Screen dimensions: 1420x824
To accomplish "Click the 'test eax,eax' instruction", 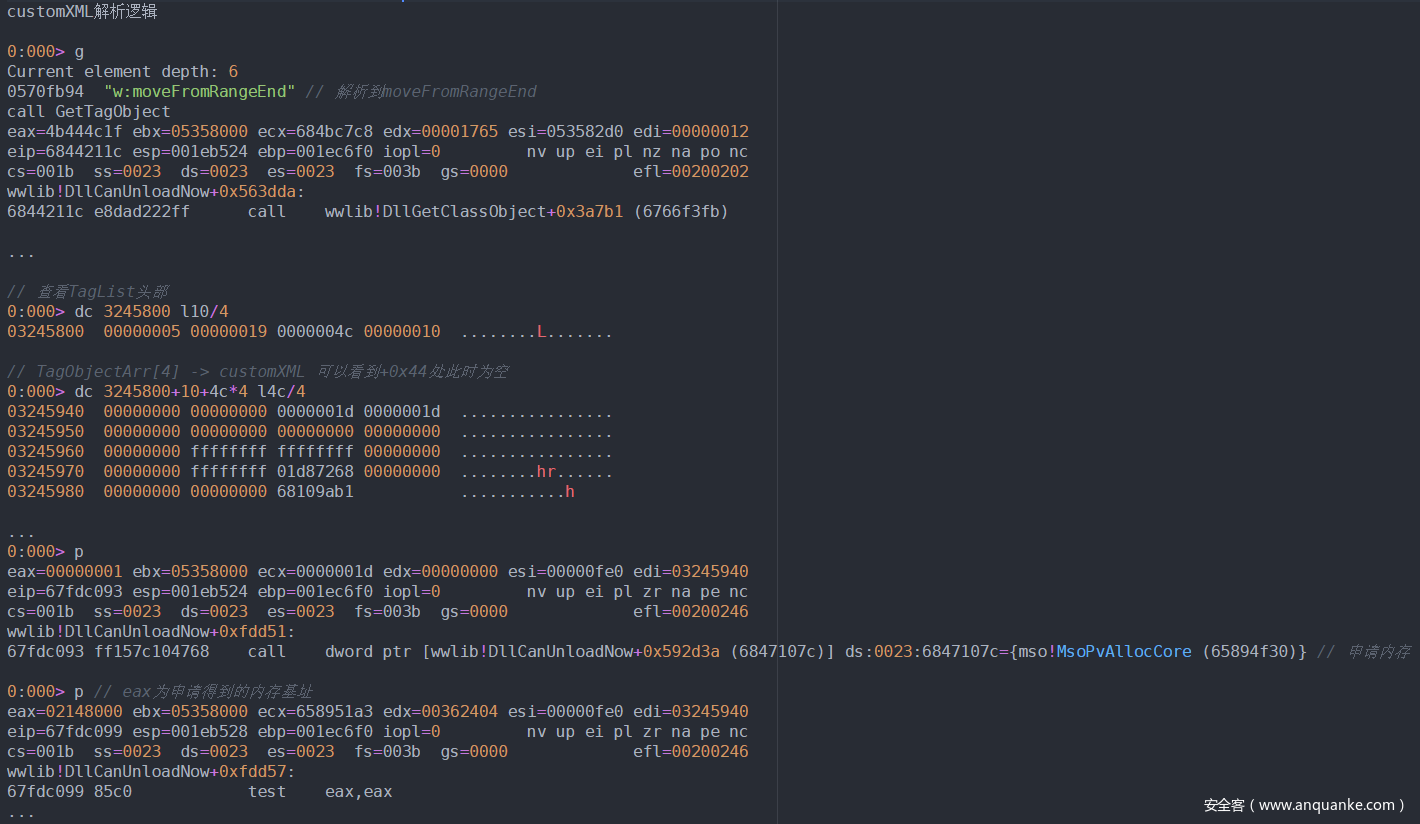I will [320, 792].
